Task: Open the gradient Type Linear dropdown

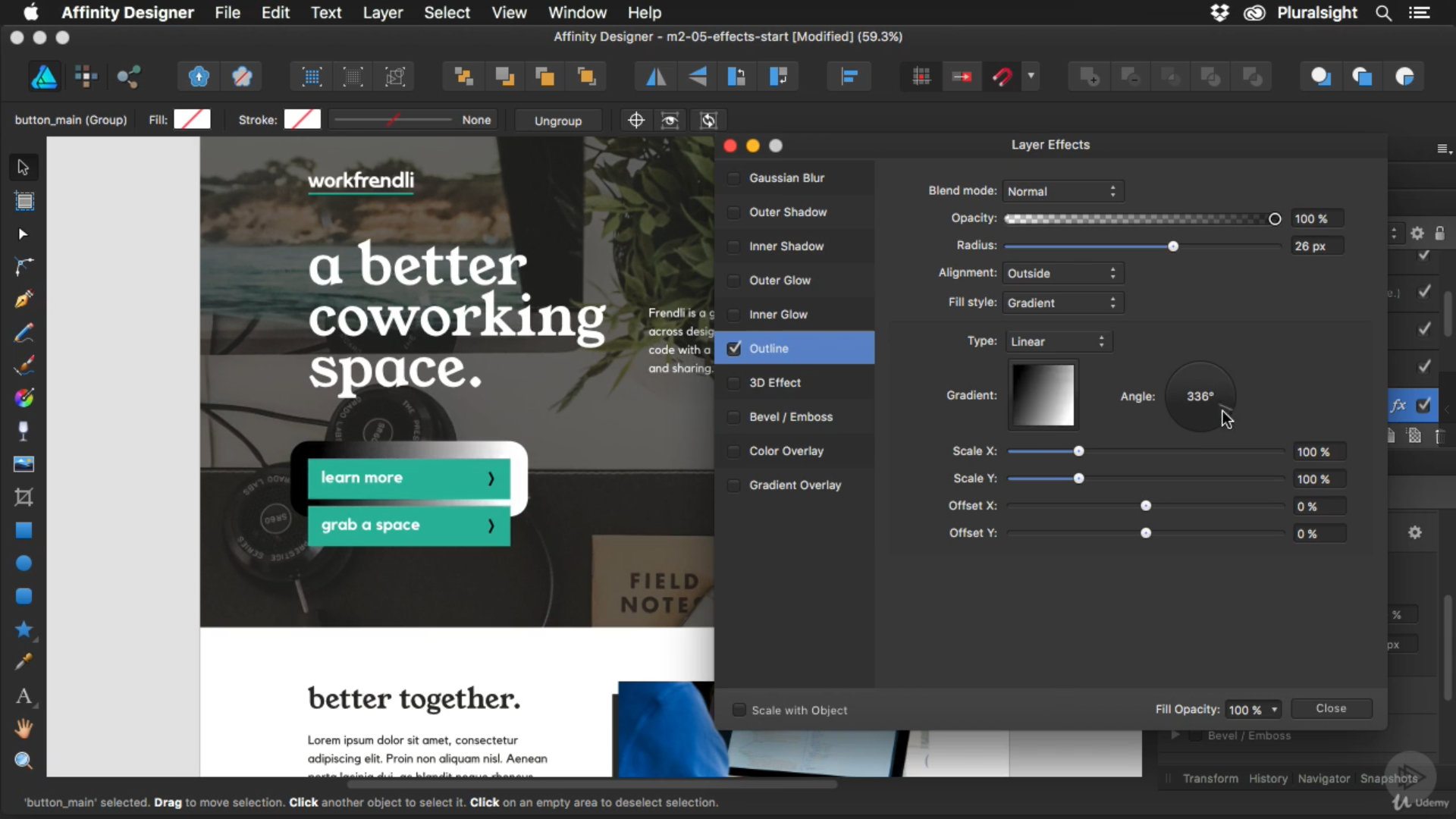Action: 1059,342
